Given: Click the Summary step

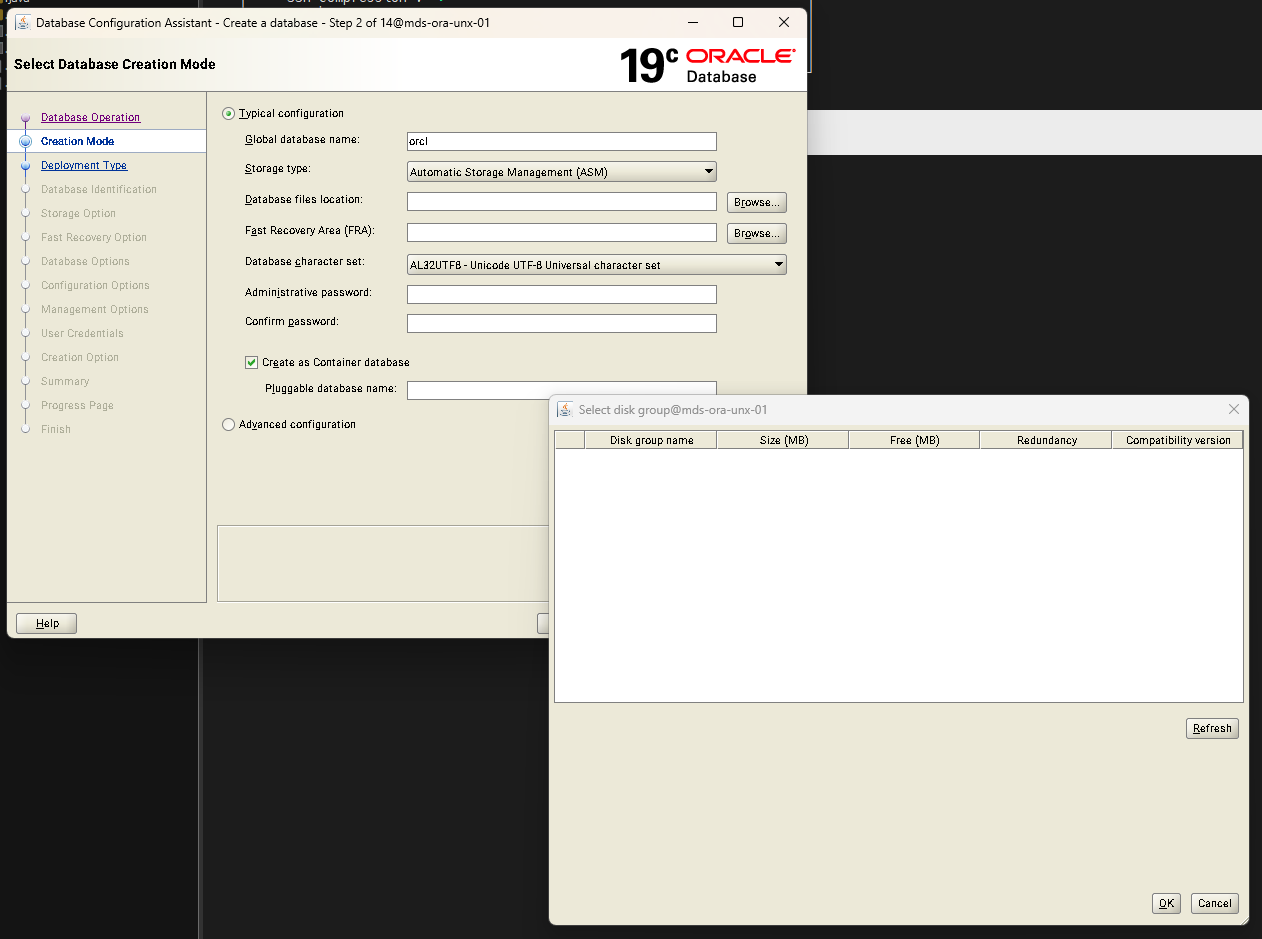Looking at the screenshot, I should point(65,382).
